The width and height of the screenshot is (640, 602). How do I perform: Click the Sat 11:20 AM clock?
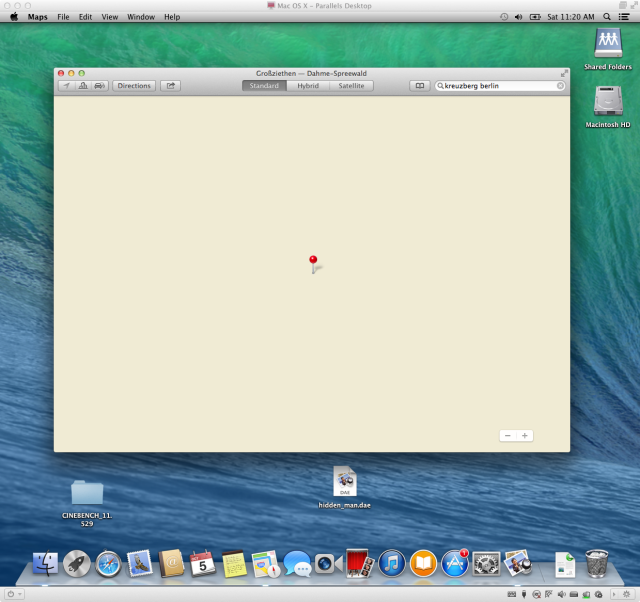(571, 17)
